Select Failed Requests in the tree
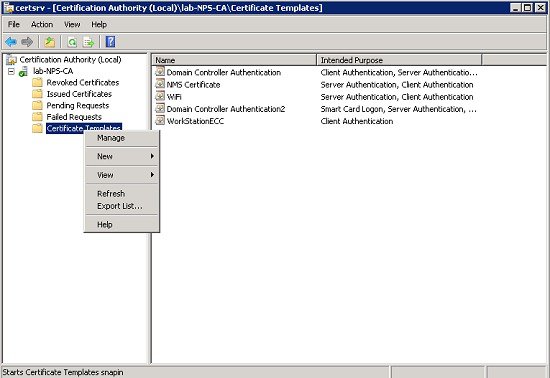This screenshot has height=378, width=550. coord(74,117)
